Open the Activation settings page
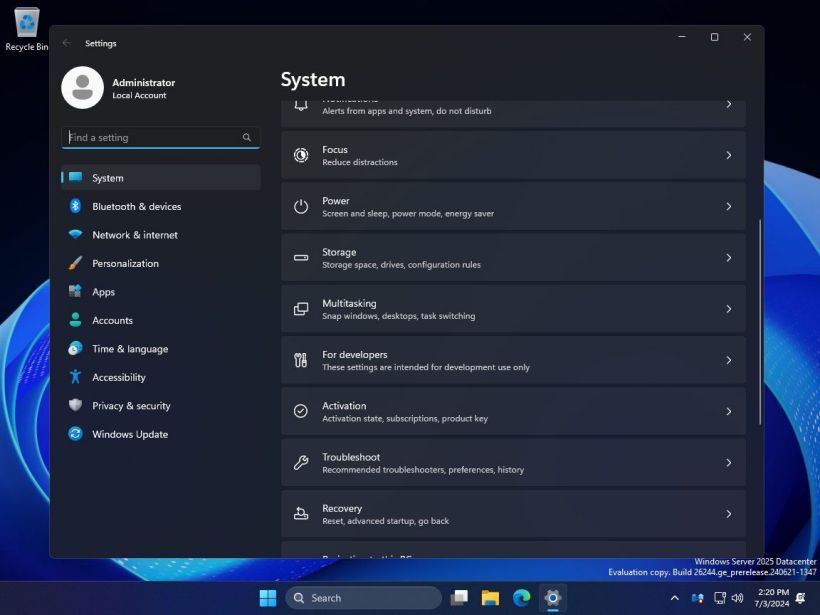The image size is (820, 615). tap(512, 411)
